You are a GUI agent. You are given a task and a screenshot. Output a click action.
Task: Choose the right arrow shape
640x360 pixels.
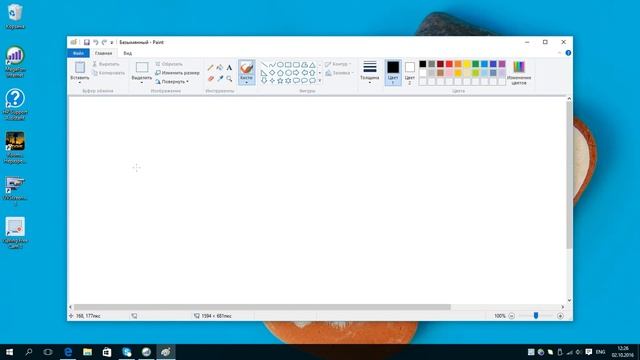(x=296, y=73)
